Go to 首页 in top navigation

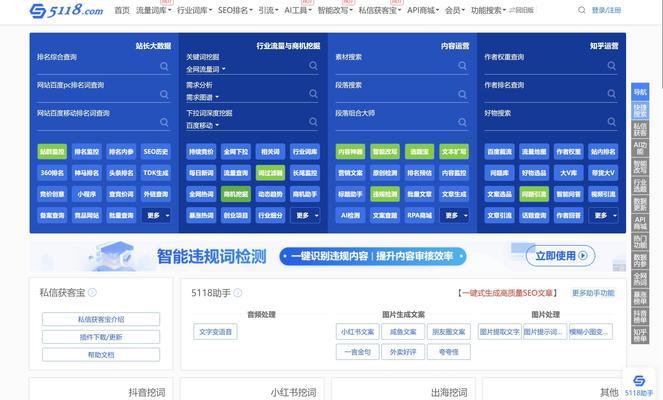click(122, 10)
